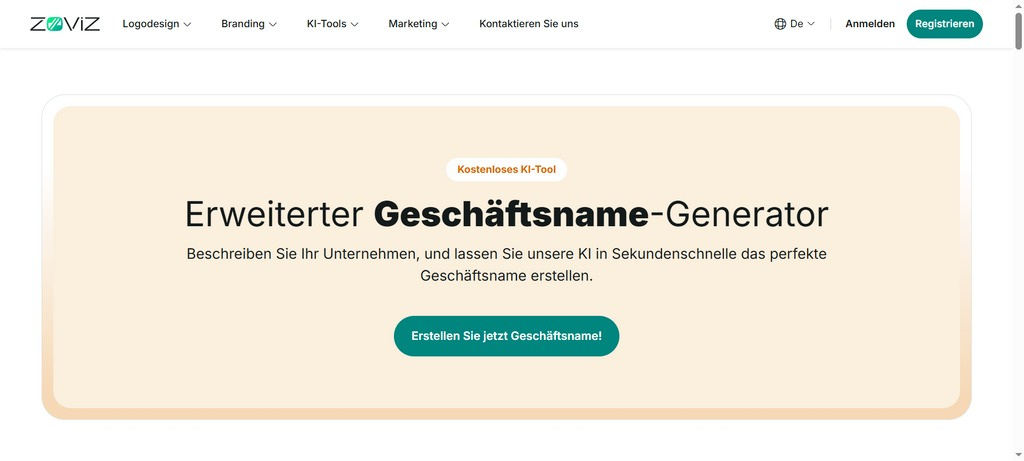Image resolution: width=1024 pixels, height=461 pixels.
Task: Click the vertical scrollbar thumb
Action: click(1018, 30)
